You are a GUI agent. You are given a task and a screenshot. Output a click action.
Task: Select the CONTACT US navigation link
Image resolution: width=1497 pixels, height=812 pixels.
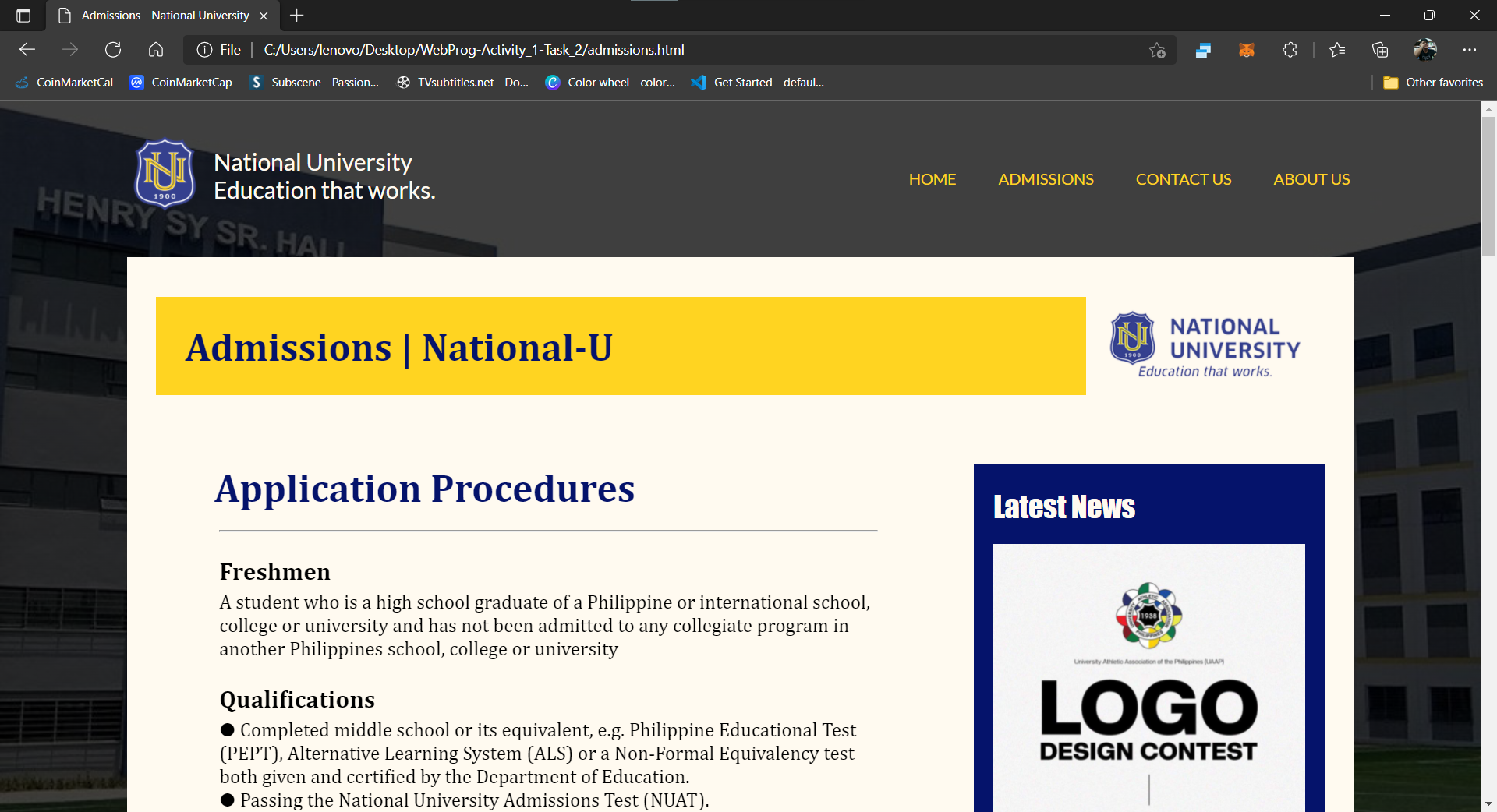pos(1184,178)
